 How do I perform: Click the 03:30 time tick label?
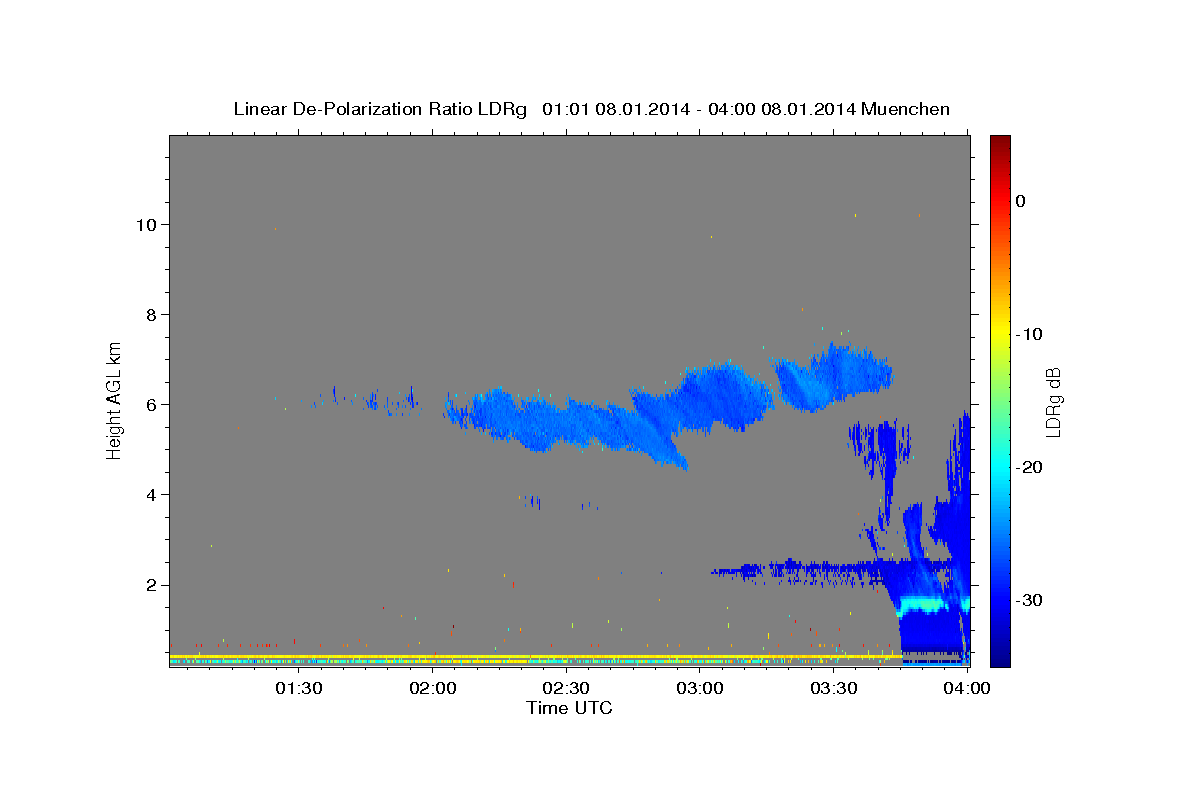click(834, 688)
